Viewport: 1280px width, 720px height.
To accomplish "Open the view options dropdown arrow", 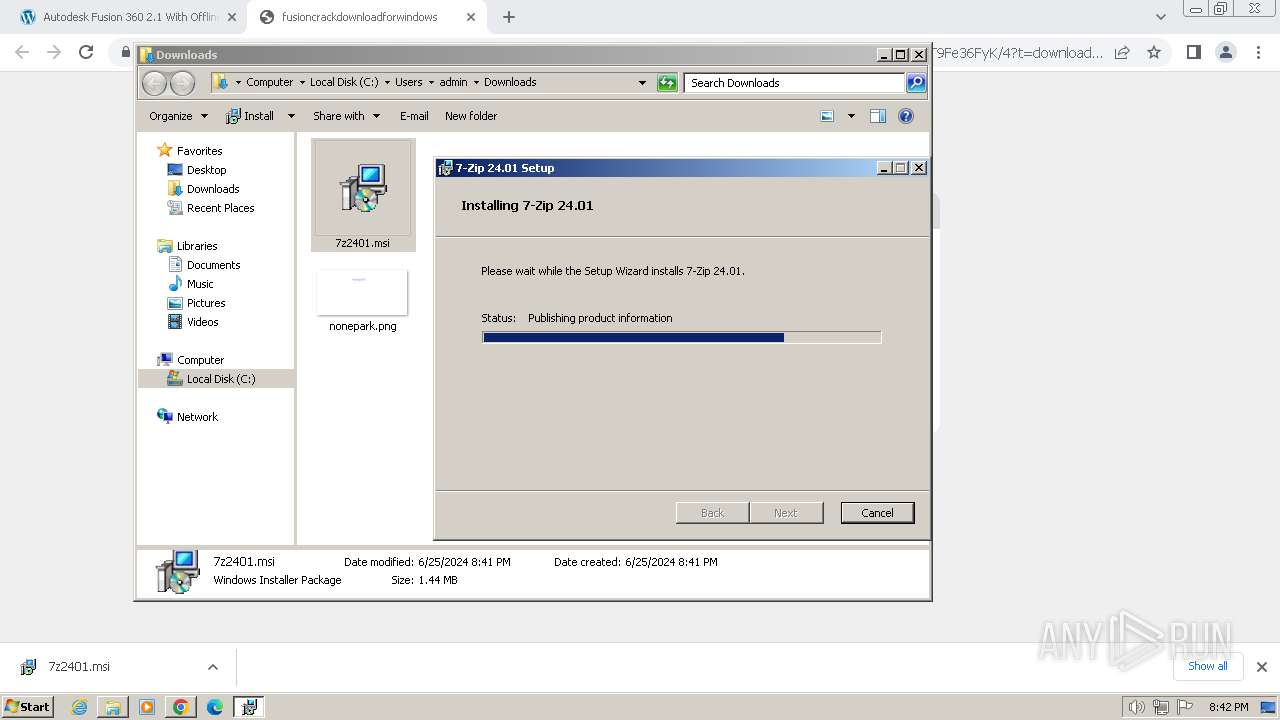I will click(x=851, y=116).
